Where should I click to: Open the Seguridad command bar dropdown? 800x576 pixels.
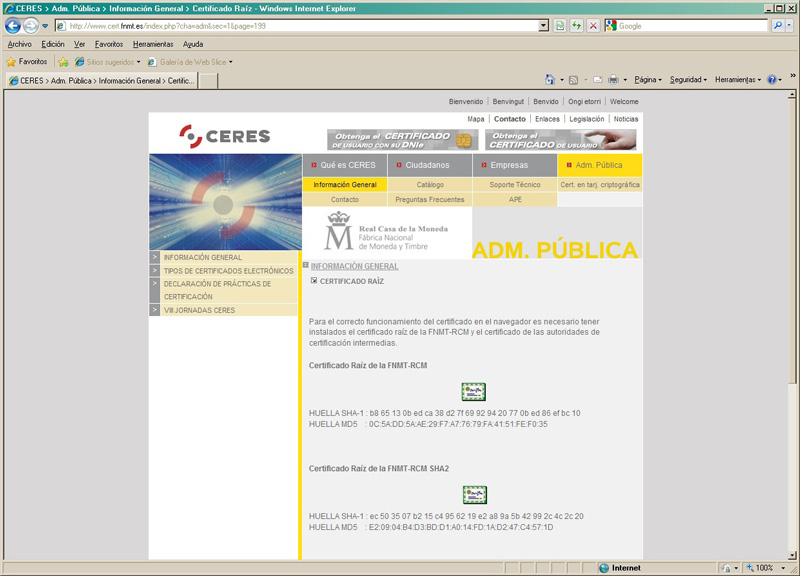pyautogui.click(x=688, y=80)
